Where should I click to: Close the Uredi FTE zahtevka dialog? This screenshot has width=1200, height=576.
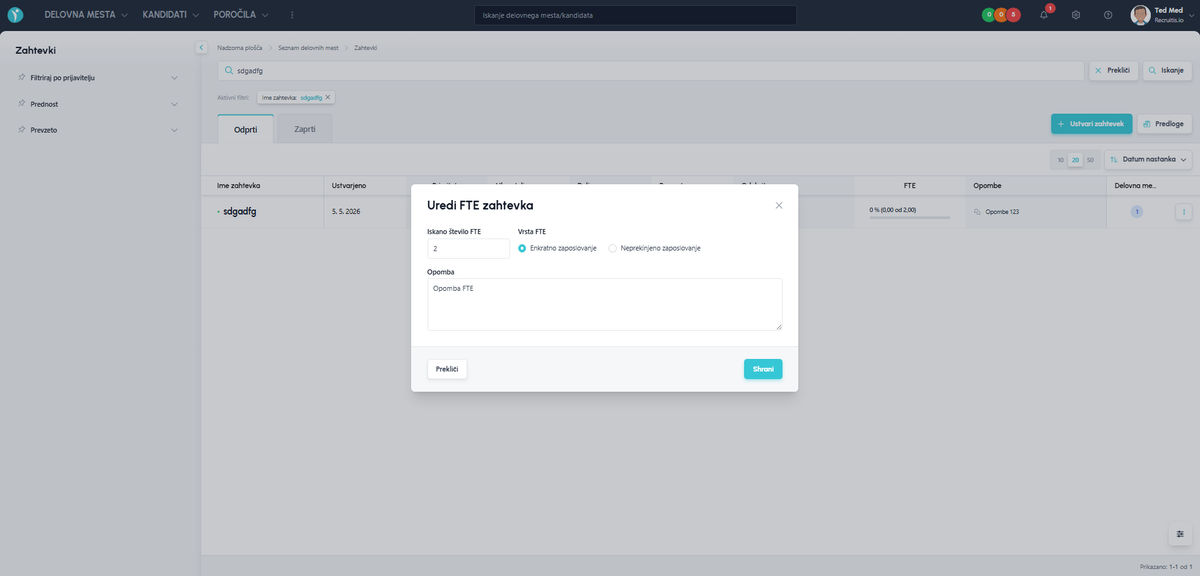[x=779, y=205]
